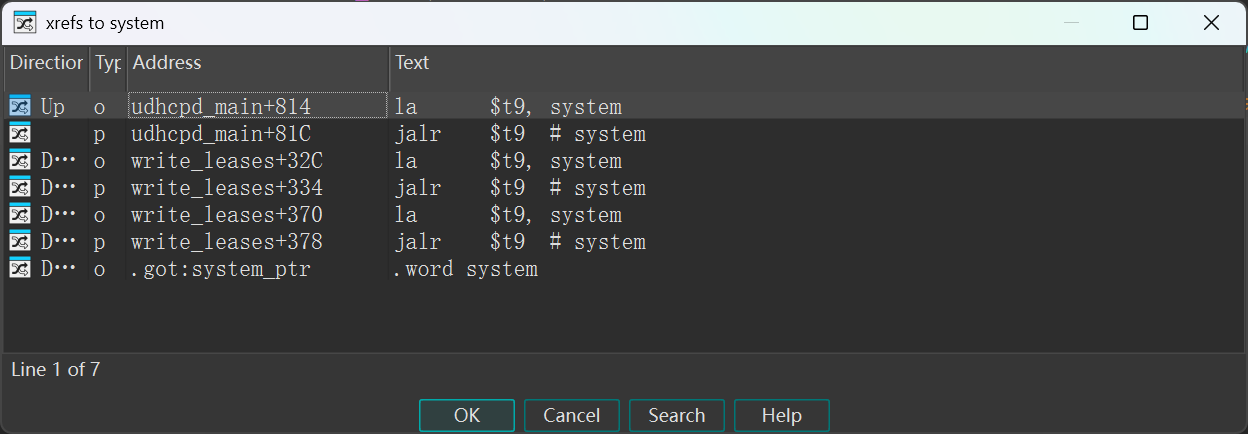Click the xref icon for udhcpd_main+814
Image resolution: width=1248 pixels, height=434 pixels.
click(20, 106)
